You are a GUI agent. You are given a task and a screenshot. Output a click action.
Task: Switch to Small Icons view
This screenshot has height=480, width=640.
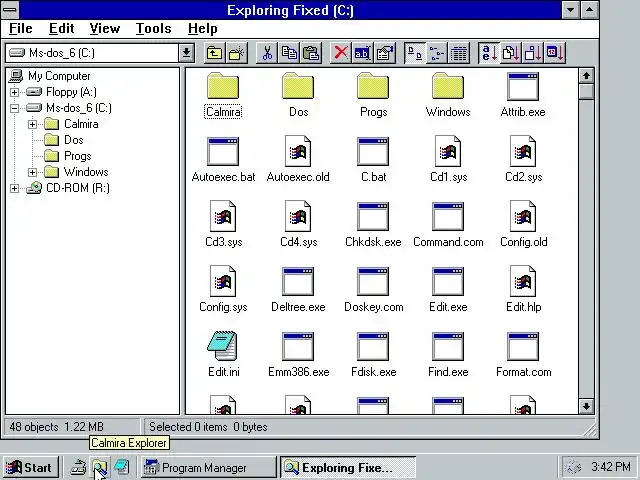437,53
